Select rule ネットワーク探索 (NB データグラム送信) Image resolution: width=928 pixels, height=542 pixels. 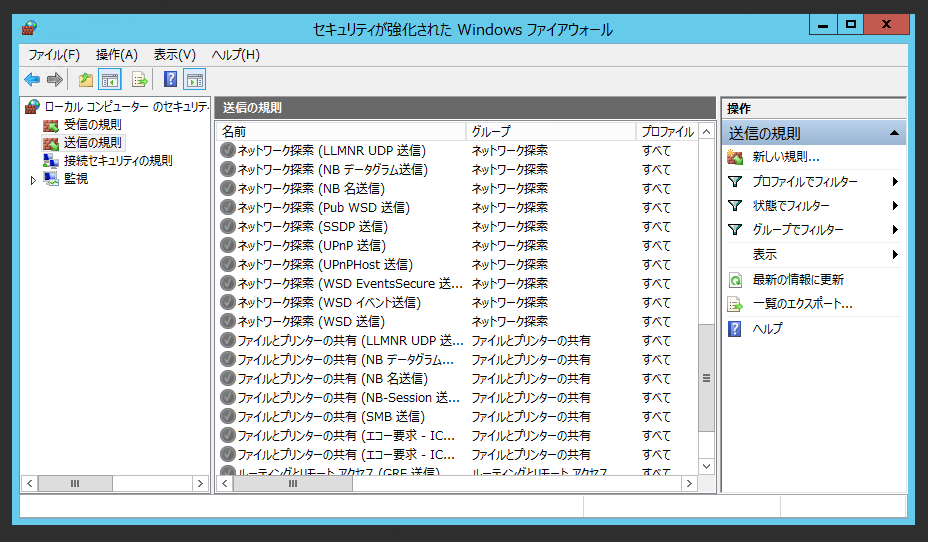[333, 169]
